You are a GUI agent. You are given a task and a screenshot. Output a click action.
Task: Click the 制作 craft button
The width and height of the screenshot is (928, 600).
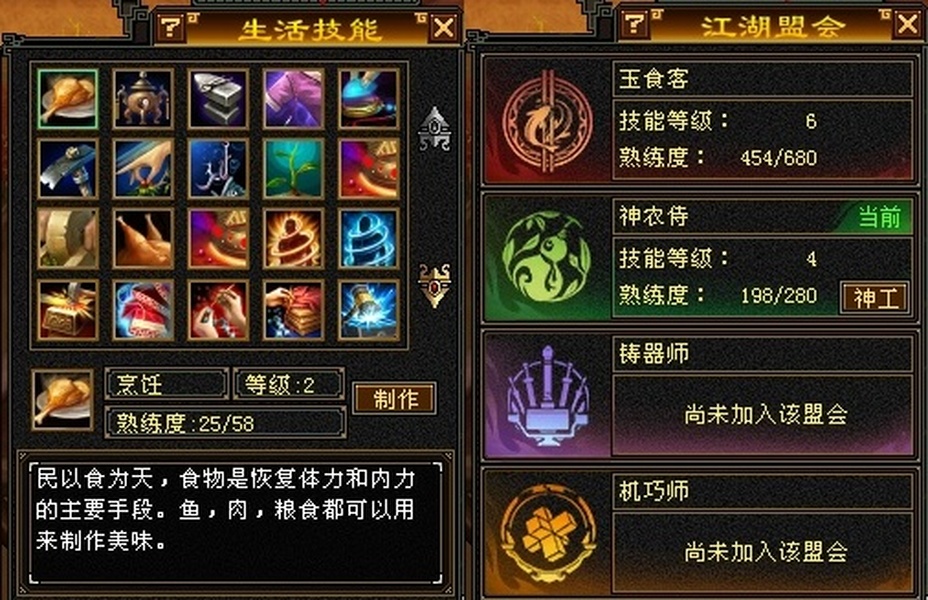[395, 399]
